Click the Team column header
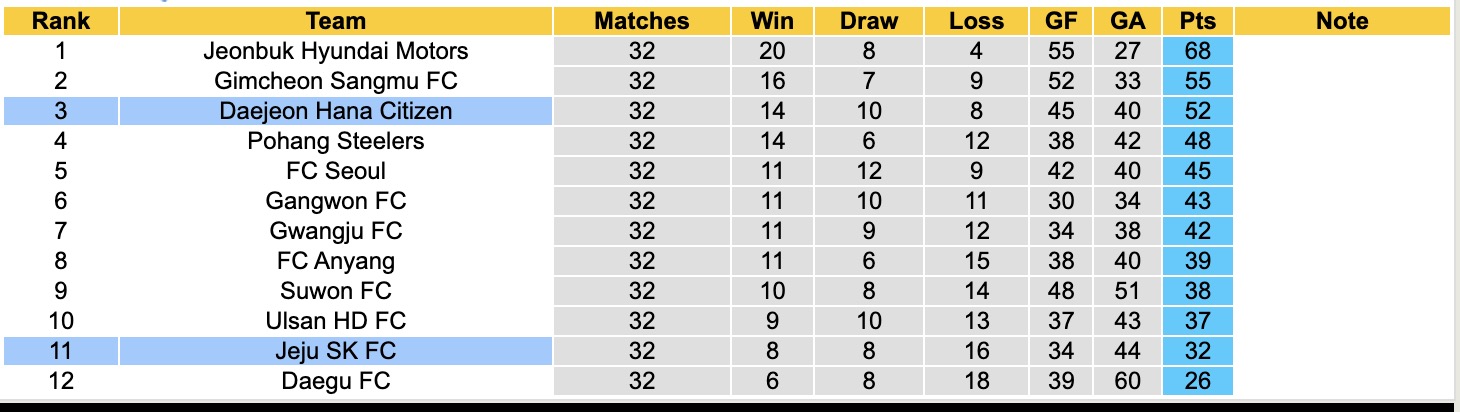Screen dimensions: 1460x412 pyautogui.click(x=335, y=21)
